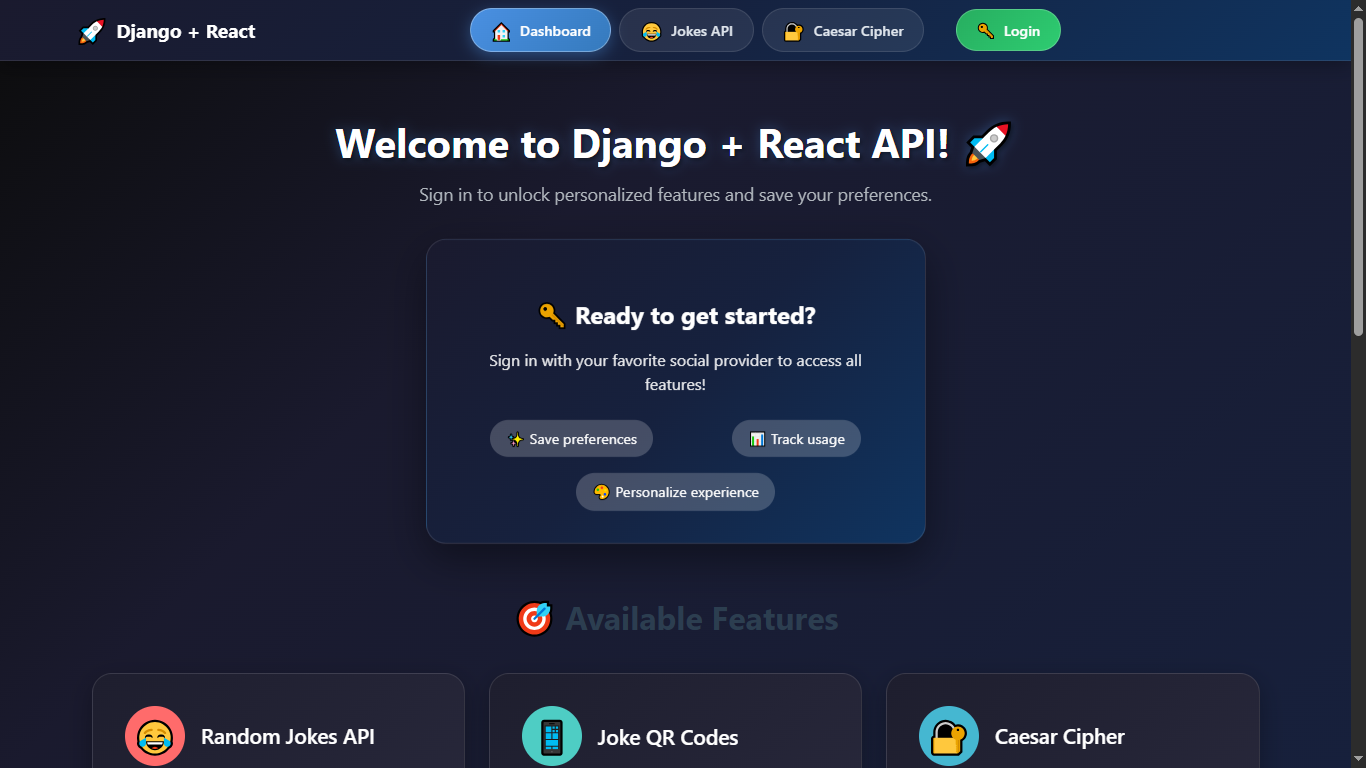
Task: Select the house icon on Dashboard button
Action: pyautogui.click(x=500, y=30)
